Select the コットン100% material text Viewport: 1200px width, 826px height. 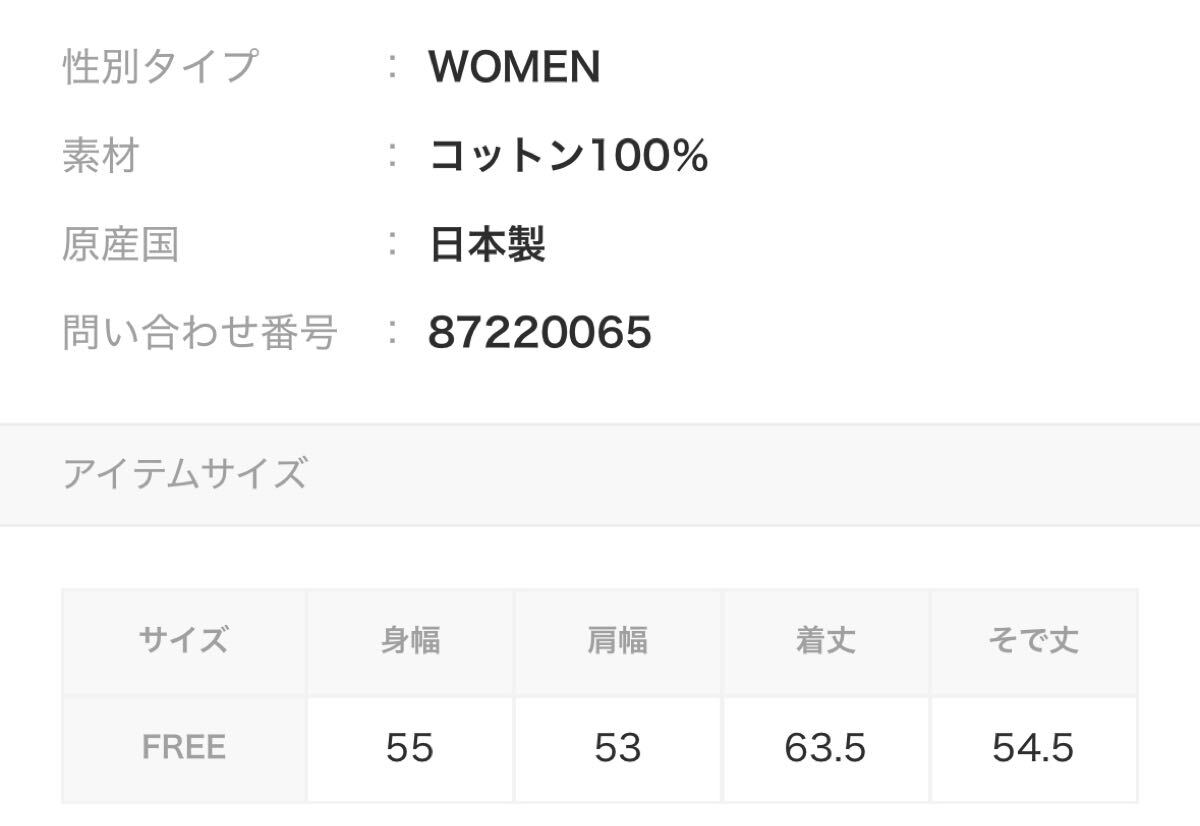click(x=568, y=156)
